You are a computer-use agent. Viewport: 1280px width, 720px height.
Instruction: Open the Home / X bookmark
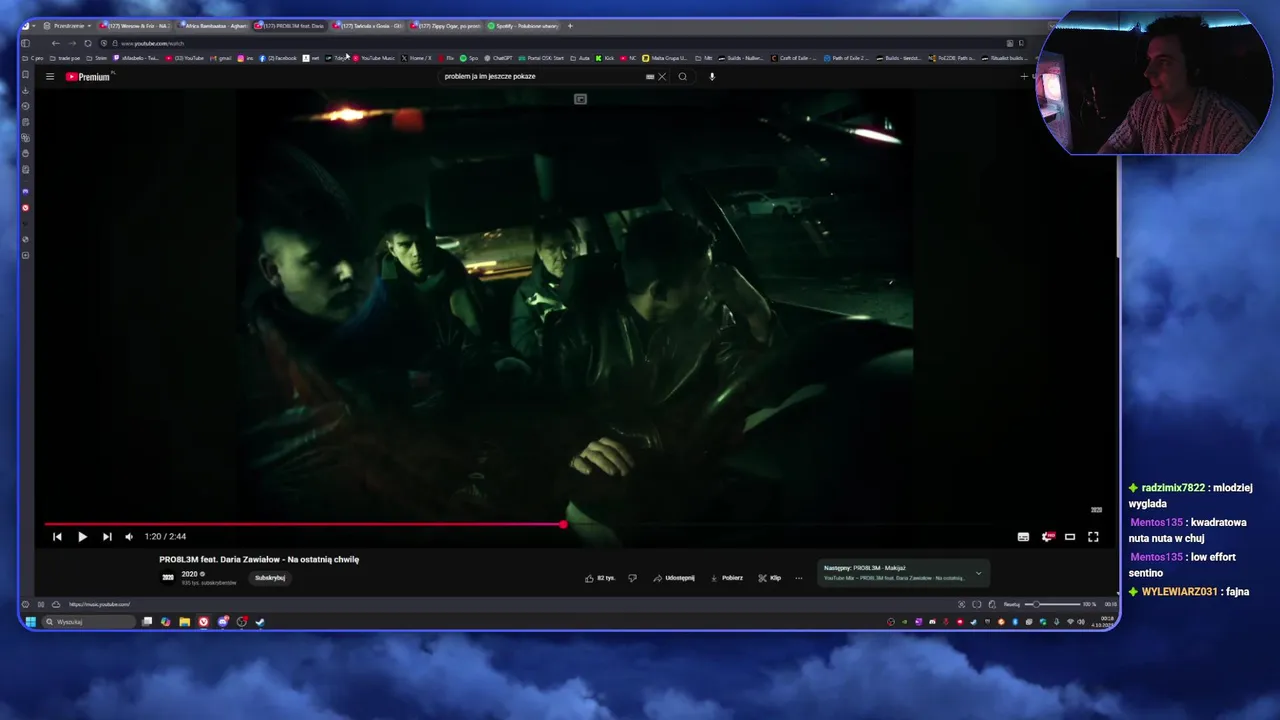[x=417, y=58]
